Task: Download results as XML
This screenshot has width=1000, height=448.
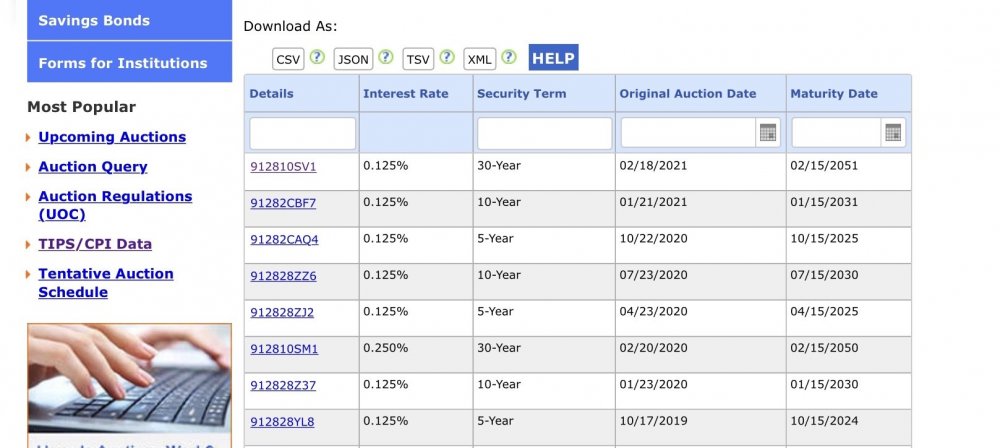Action: coord(480,59)
